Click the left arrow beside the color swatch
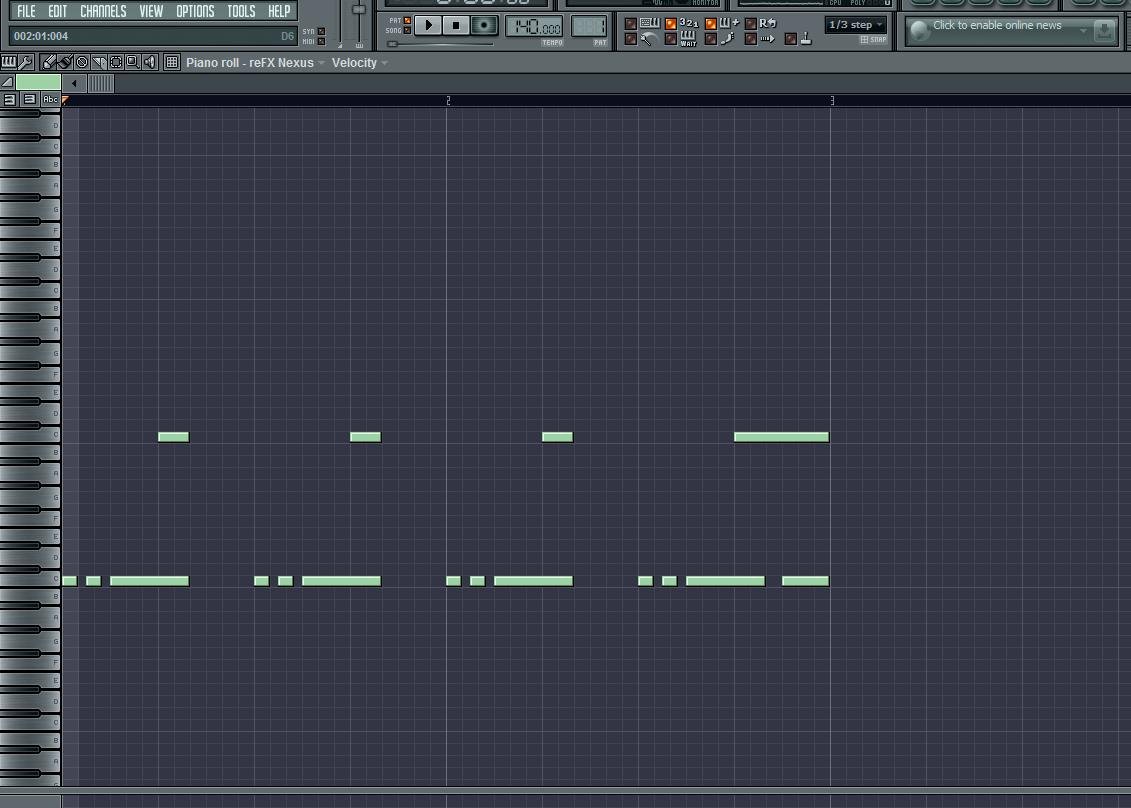1131x808 pixels. click(x=74, y=83)
